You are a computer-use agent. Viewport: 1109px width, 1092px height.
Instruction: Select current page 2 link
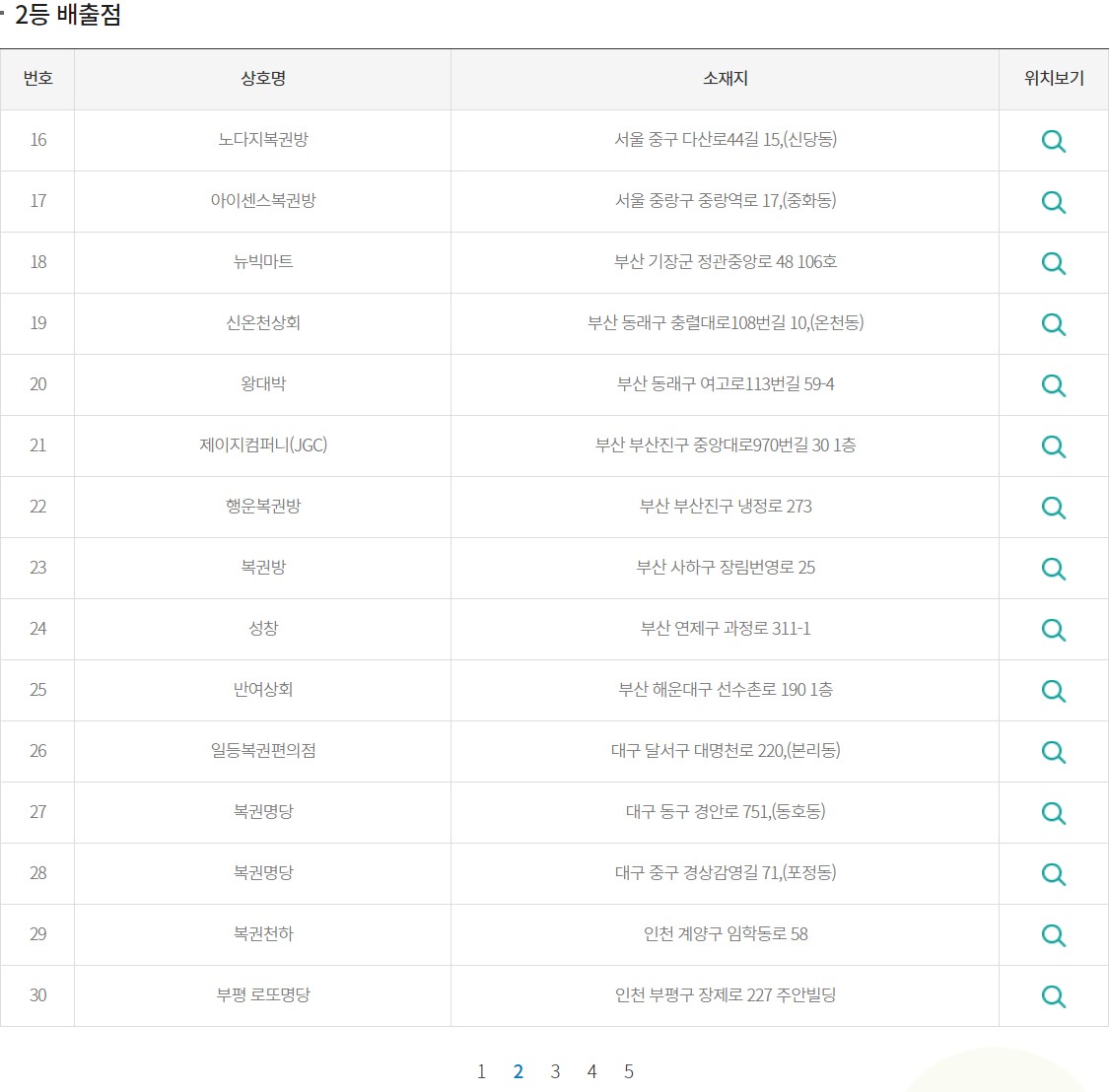click(518, 1071)
